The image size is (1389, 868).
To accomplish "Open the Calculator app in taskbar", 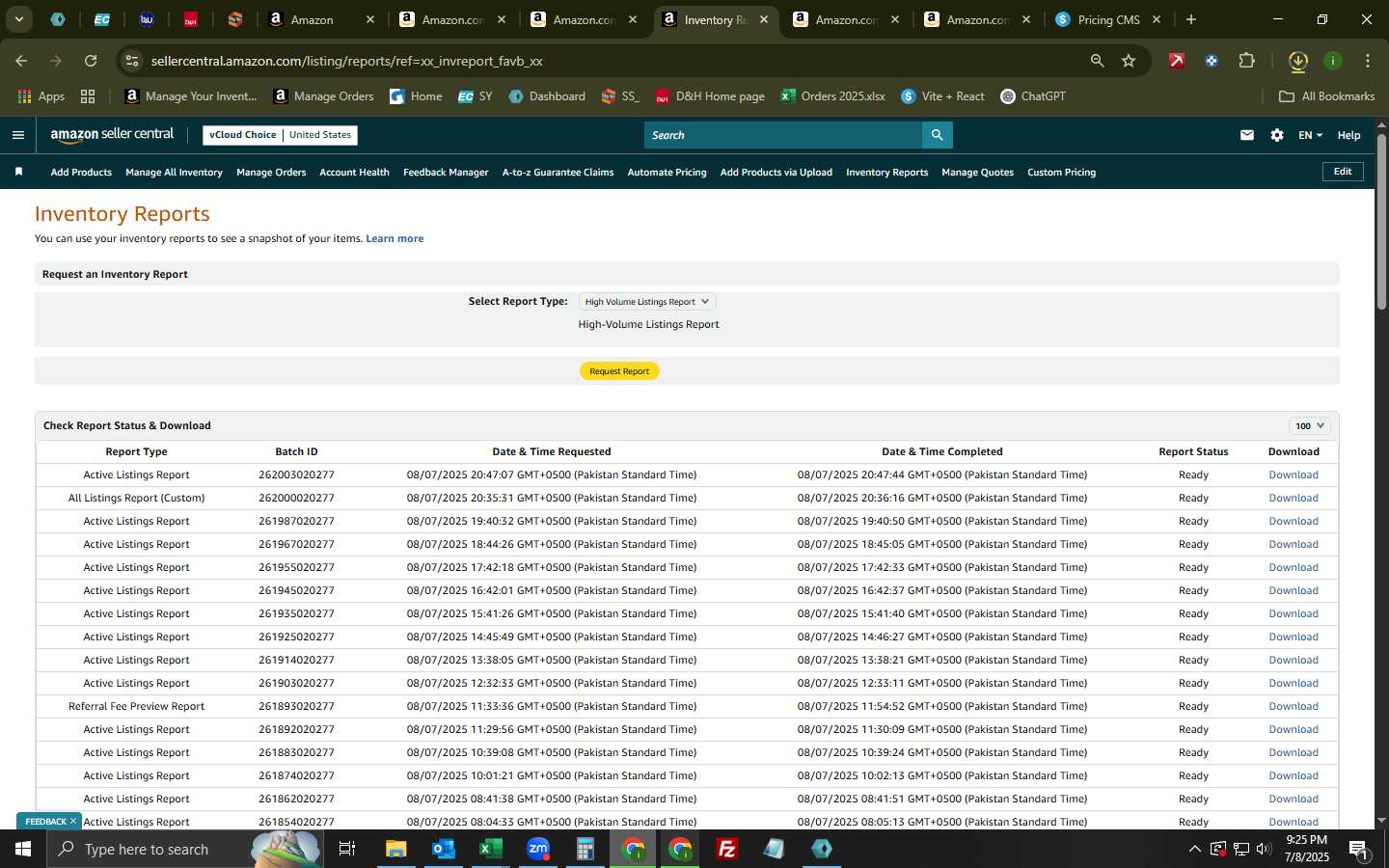I will pos(586,849).
